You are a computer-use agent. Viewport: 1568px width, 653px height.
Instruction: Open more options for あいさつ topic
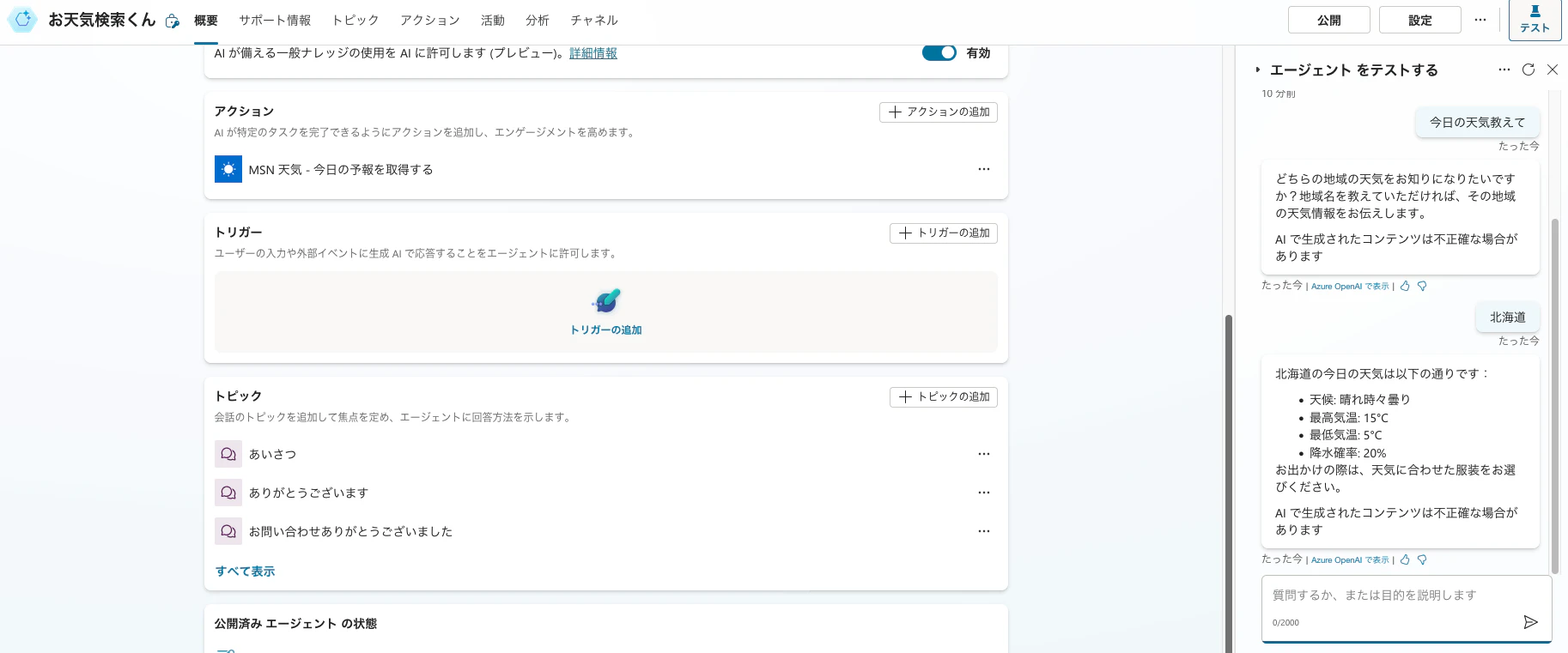click(x=984, y=454)
